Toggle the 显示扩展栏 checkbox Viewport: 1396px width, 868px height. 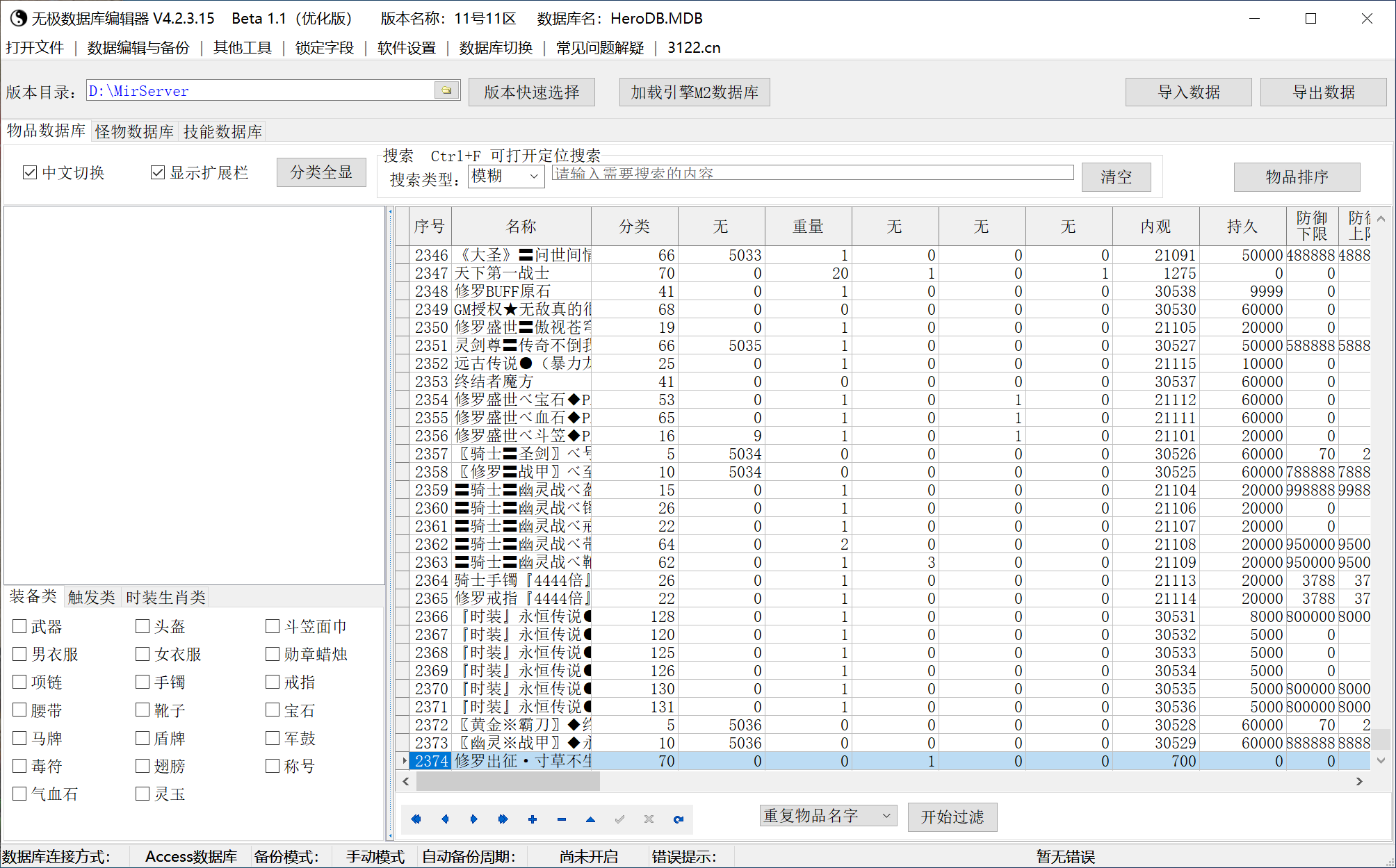(158, 172)
